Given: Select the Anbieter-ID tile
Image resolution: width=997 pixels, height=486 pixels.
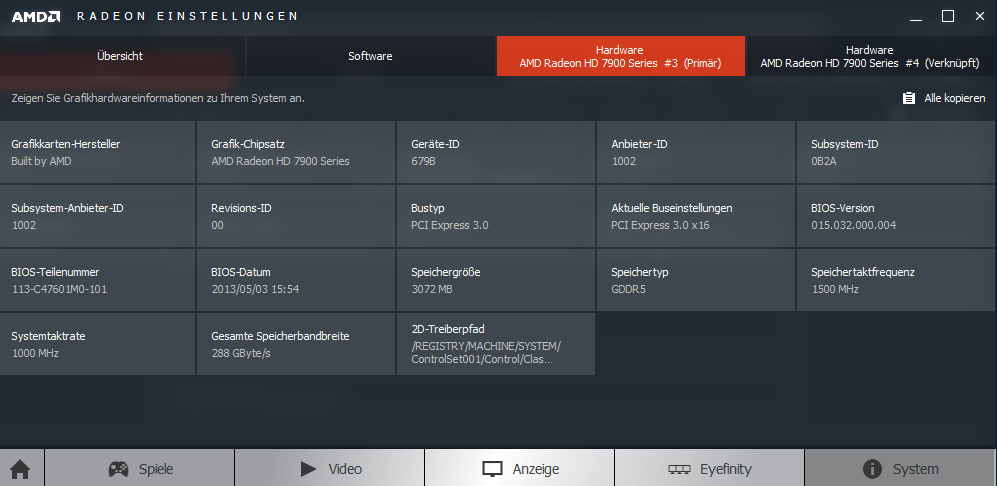Looking at the screenshot, I should tap(696, 152).
